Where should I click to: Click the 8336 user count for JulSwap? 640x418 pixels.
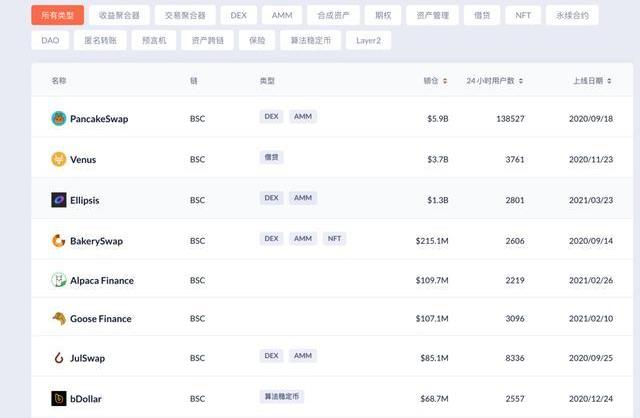point(515,358)
